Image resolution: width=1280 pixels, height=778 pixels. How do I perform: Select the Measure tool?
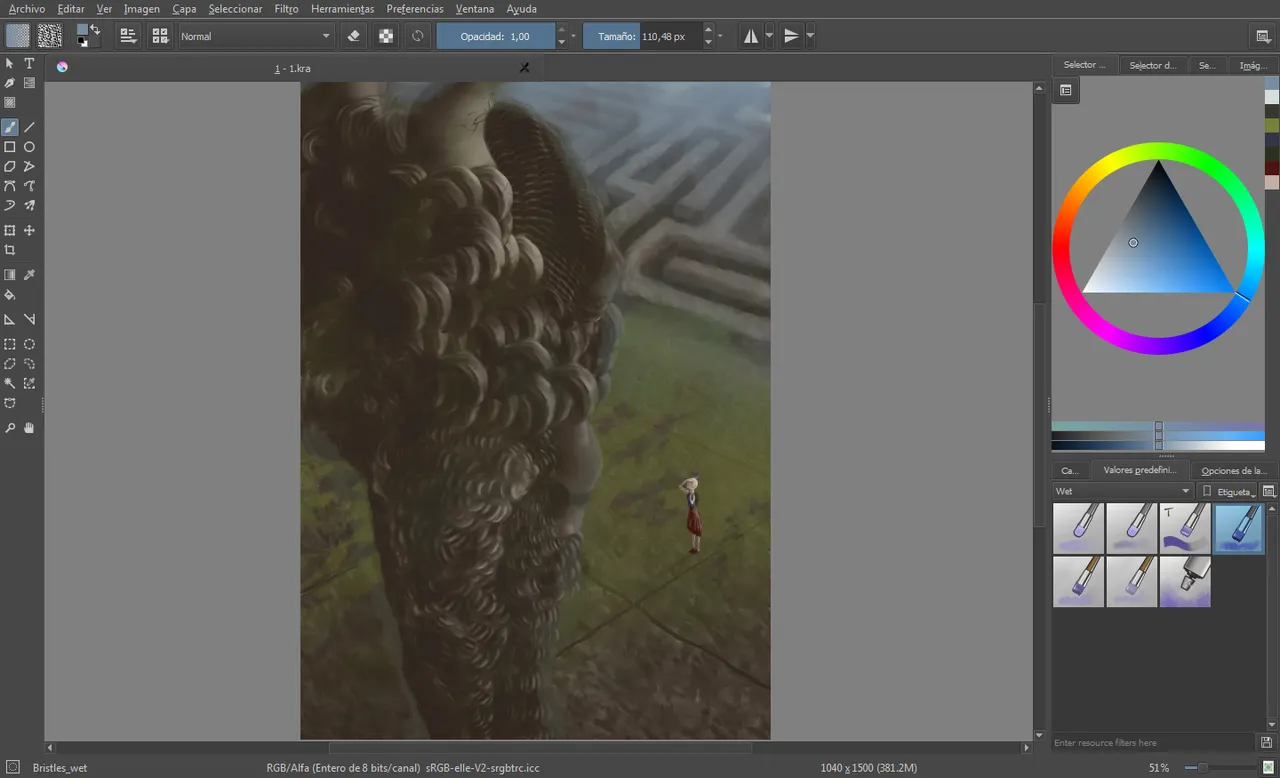point(29,319)
